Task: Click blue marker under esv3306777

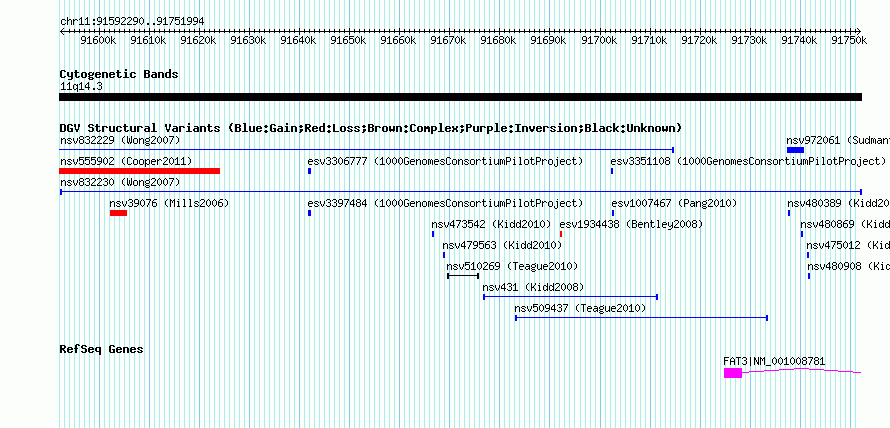Action: 309,171
